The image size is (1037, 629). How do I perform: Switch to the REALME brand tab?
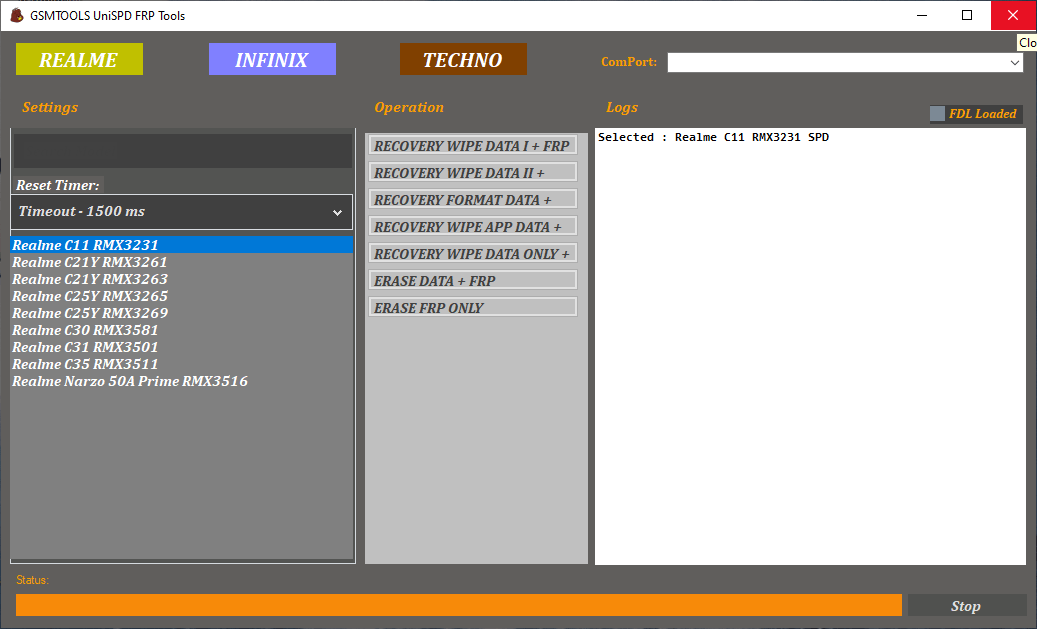click(79, 59)
